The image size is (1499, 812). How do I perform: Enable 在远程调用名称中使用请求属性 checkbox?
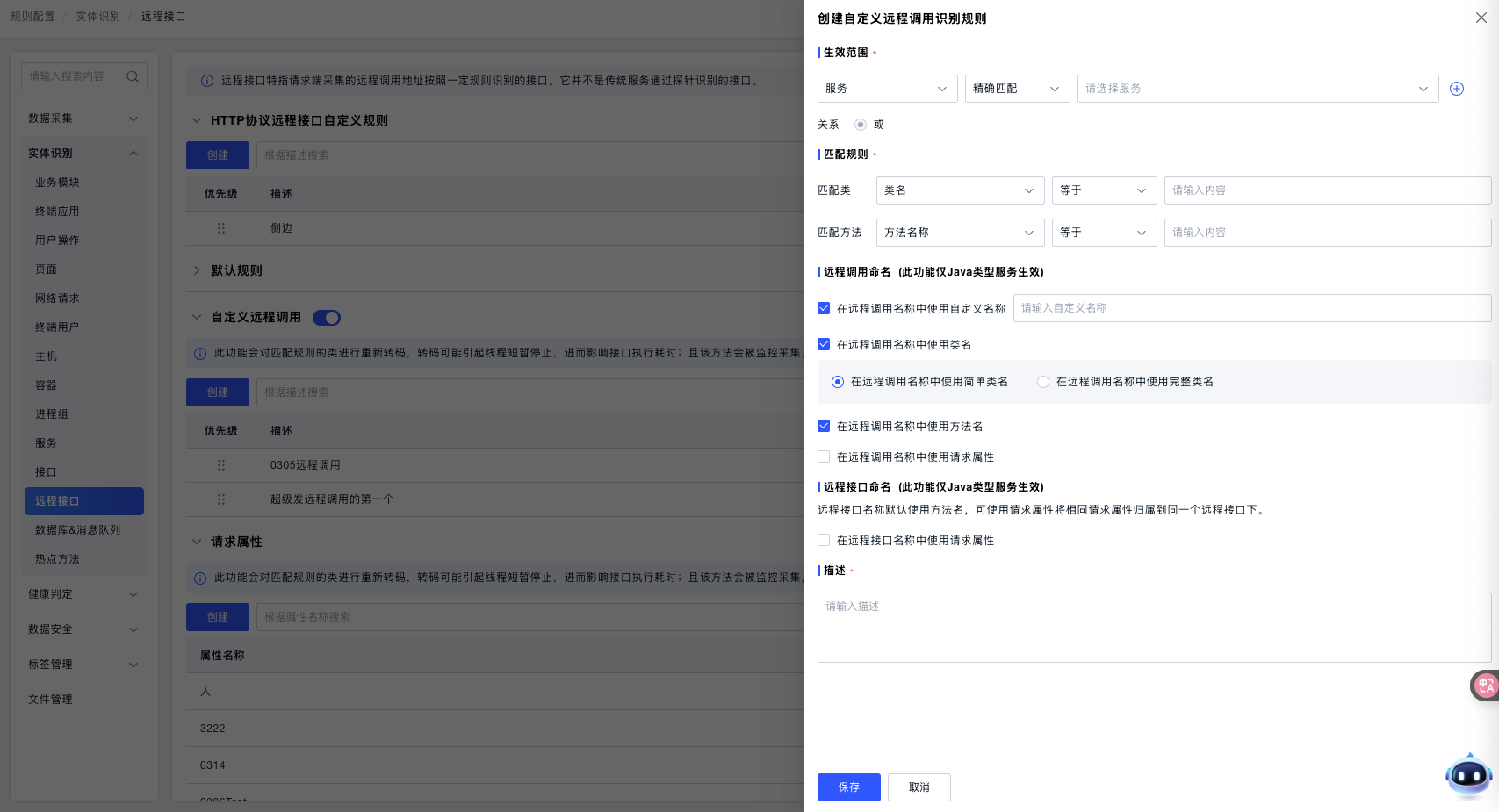click(824, 456)
